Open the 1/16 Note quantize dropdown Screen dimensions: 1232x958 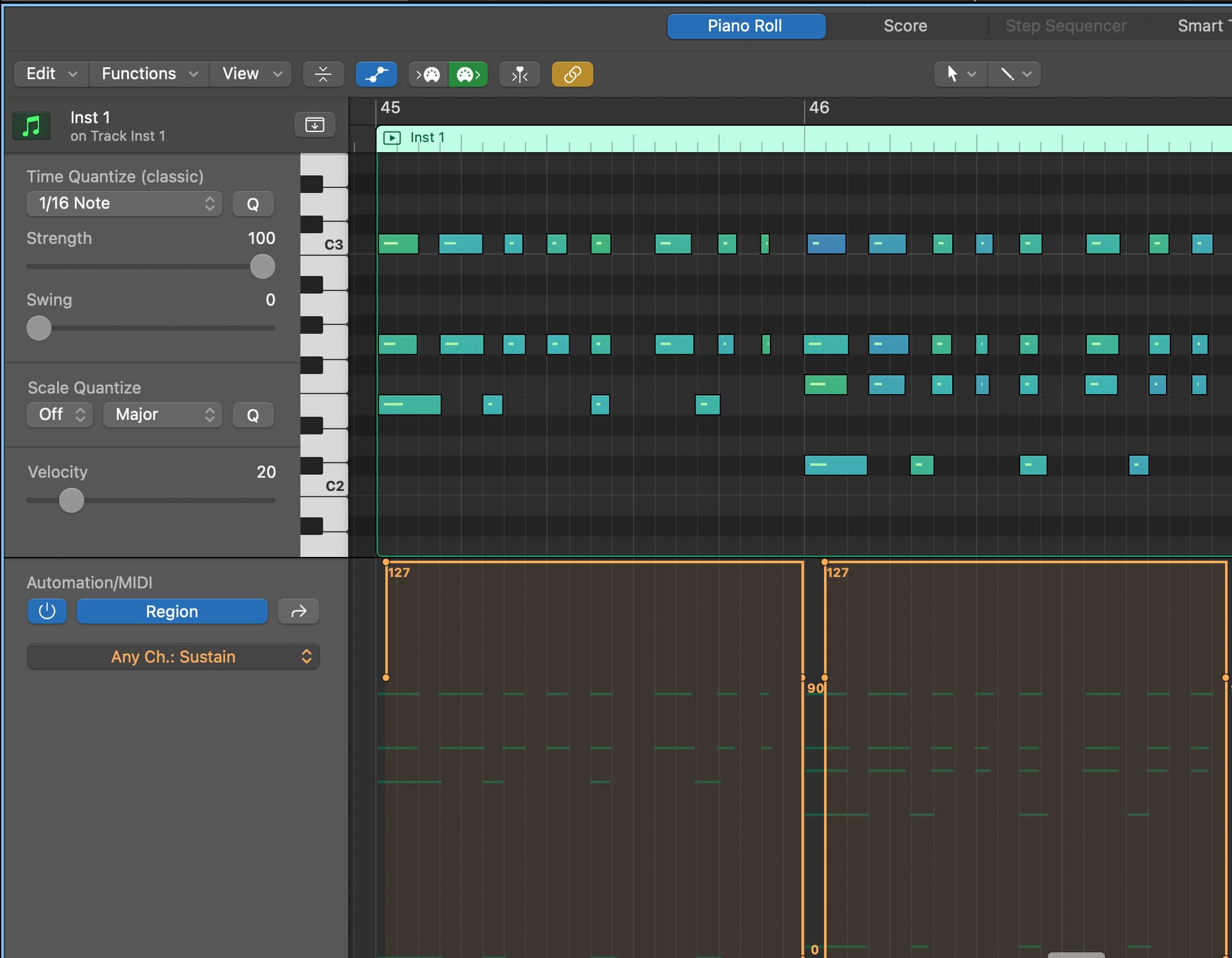(x=124, y=204)
